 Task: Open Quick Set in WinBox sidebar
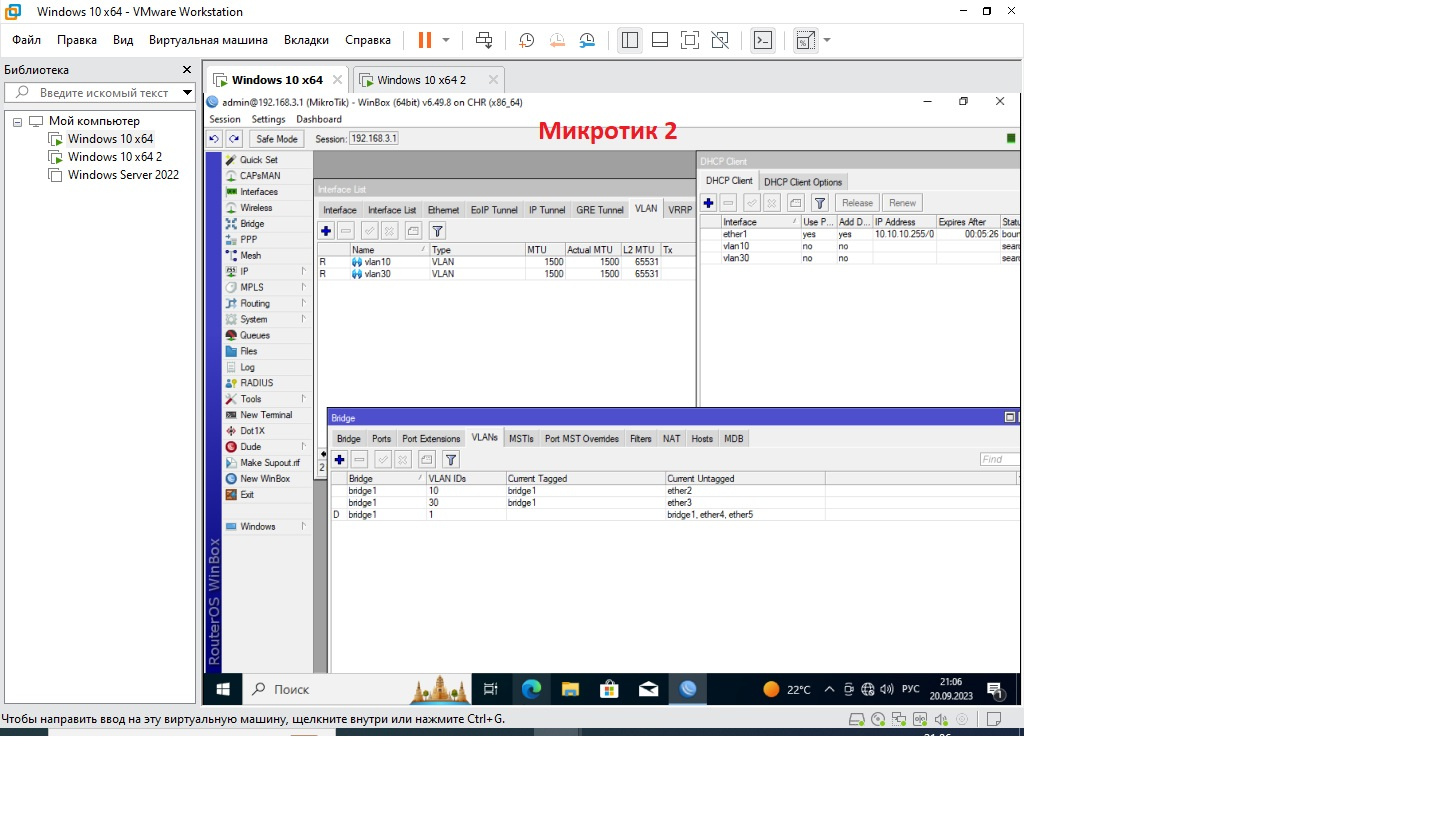(x=259, y=160)
